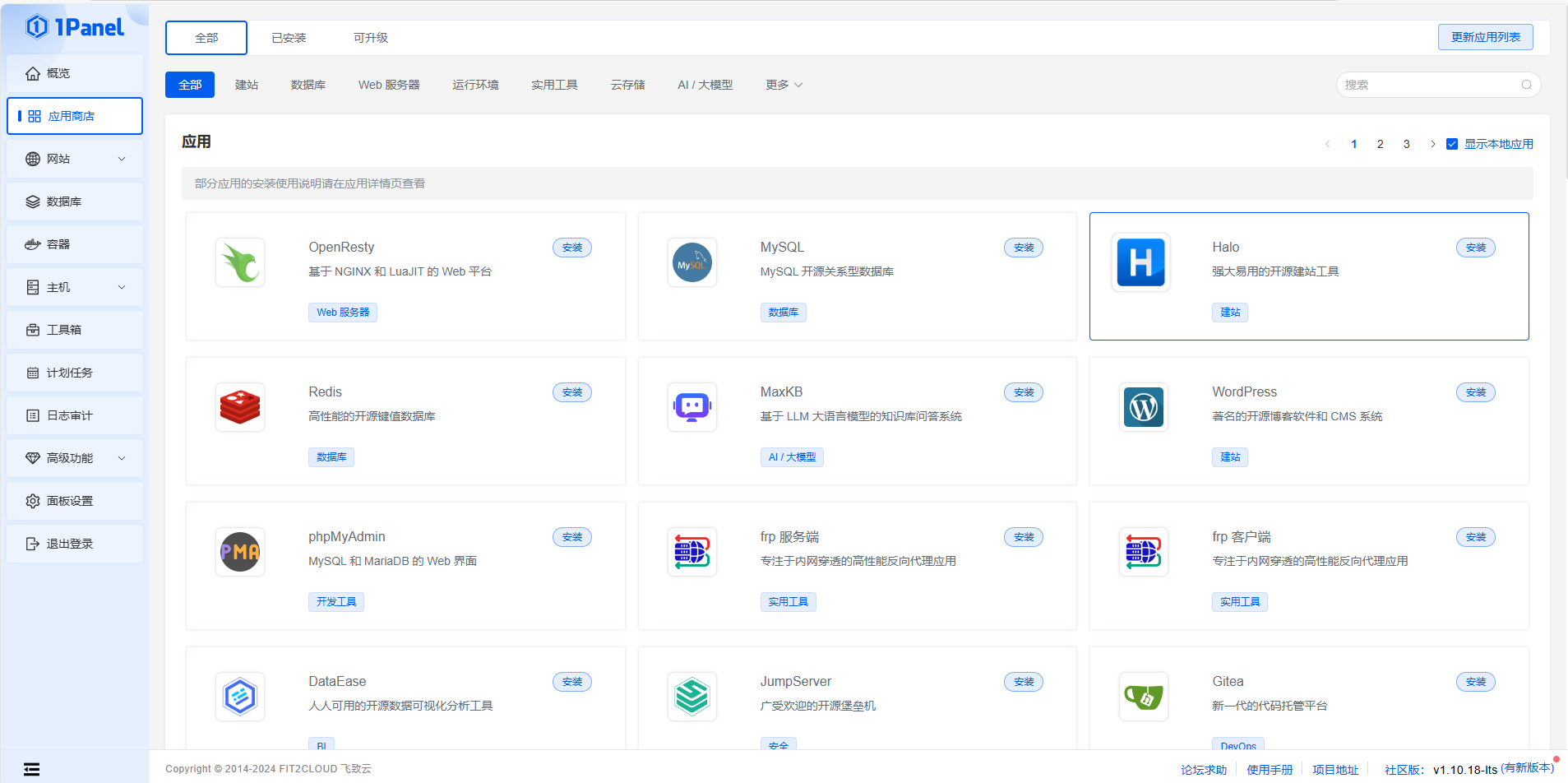Install Halo with 安装 button
This screenshot has height=783, width=1568.
pos(1476,248)
